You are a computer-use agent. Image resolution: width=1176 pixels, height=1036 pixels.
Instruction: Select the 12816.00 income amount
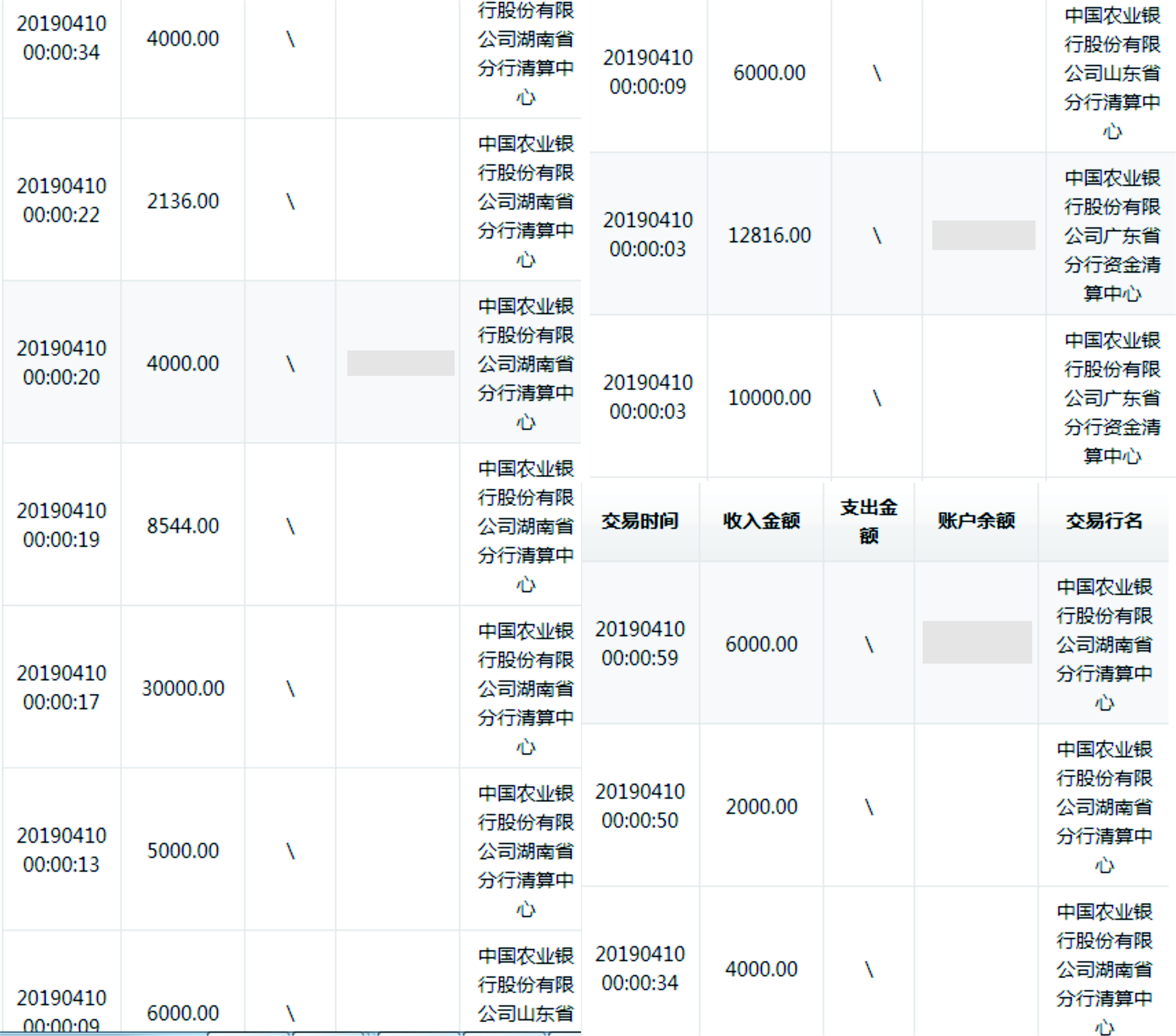(x=769, y=235)
